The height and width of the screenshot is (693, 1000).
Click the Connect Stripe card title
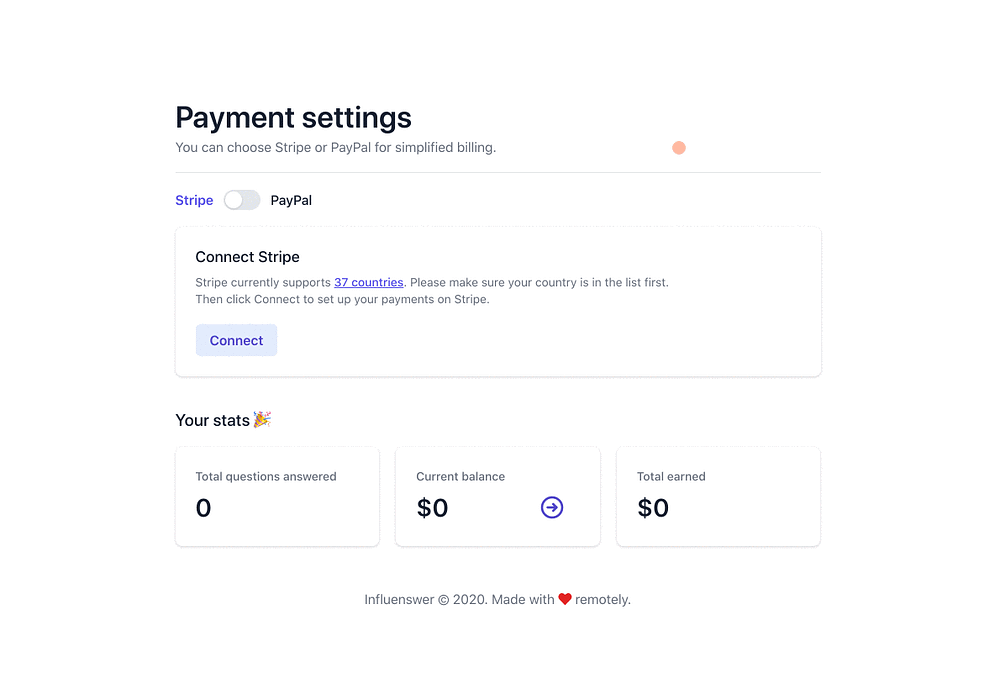[x=247, y=257]
